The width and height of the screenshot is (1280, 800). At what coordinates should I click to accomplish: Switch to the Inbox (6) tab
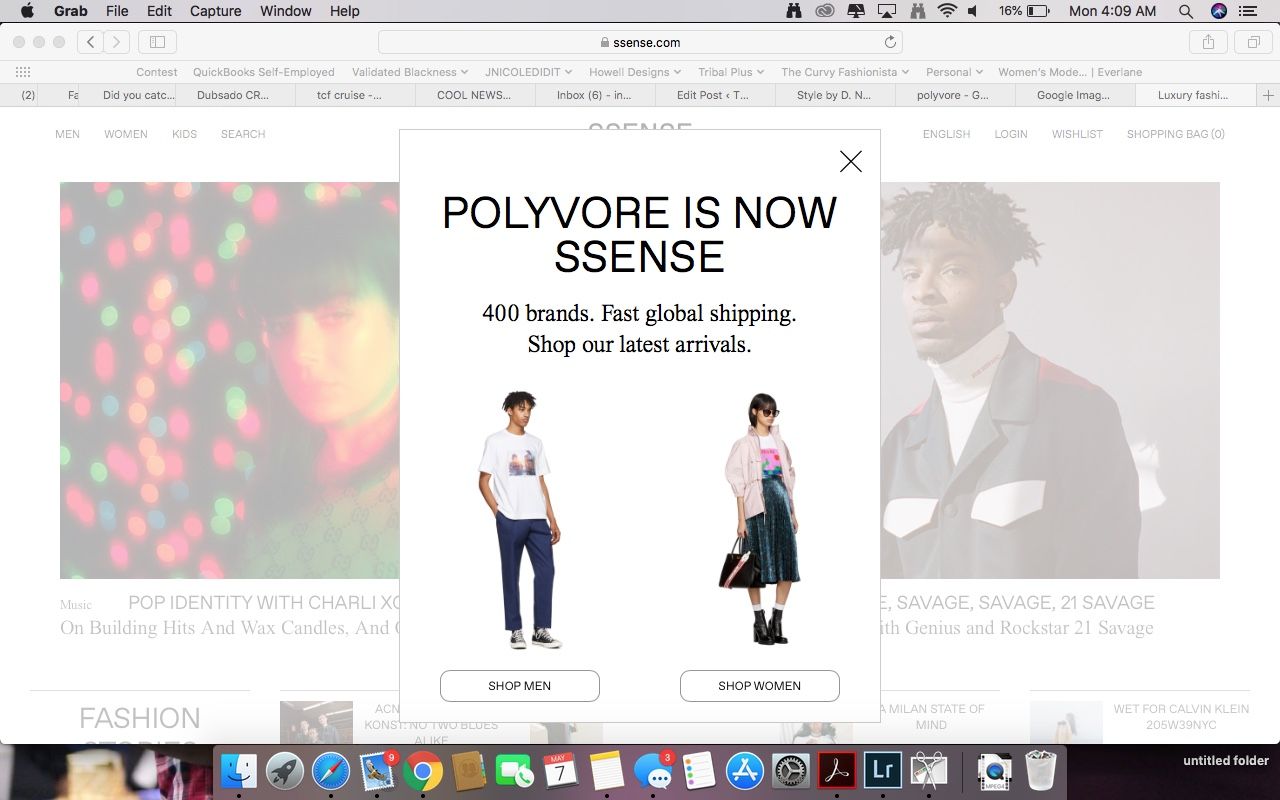[595, 95]
